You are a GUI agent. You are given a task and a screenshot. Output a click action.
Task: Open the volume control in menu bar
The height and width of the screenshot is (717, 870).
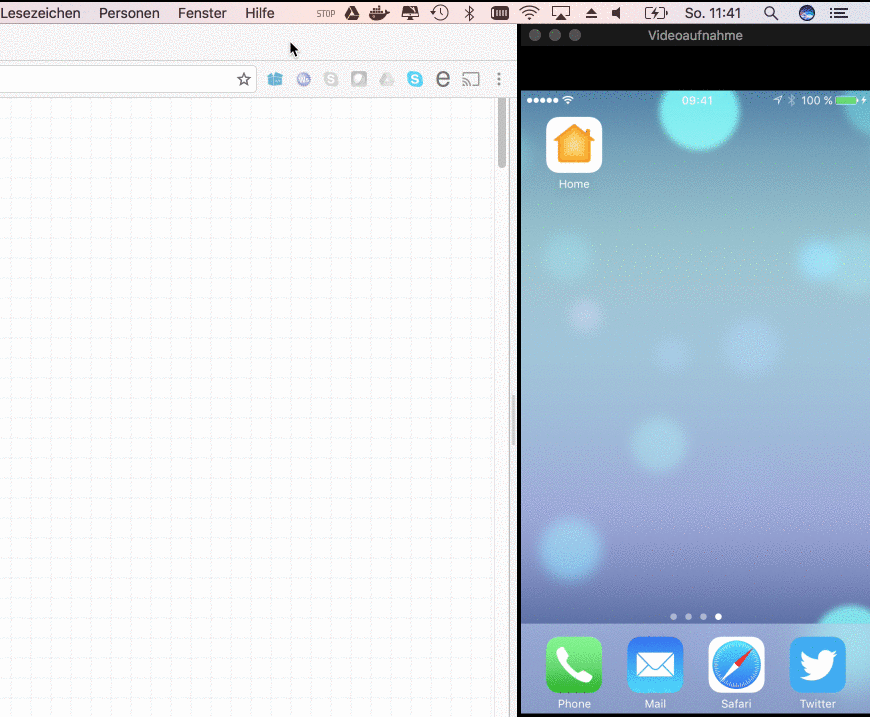point(617,13)
